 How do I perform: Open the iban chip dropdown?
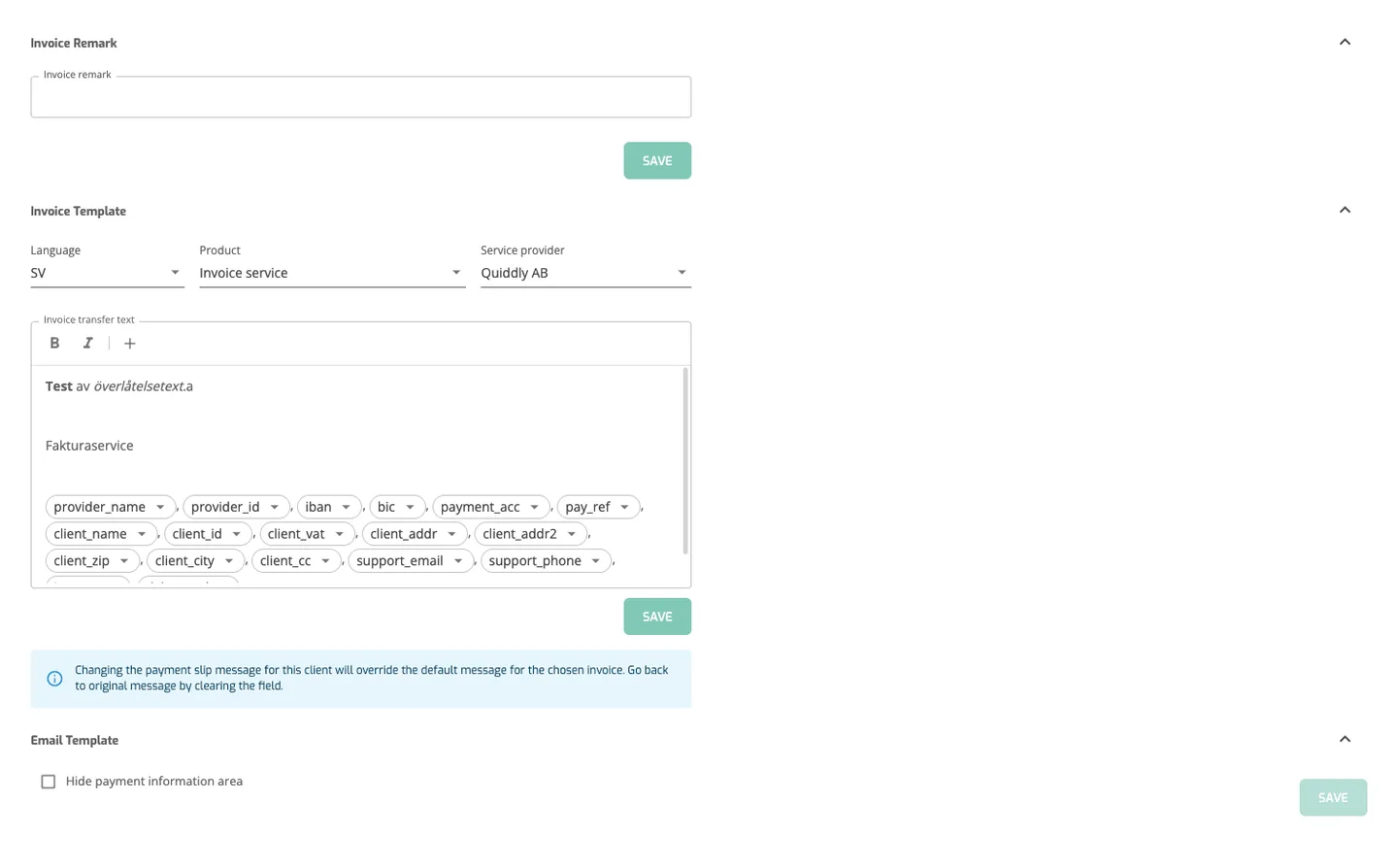click(346, 507)
